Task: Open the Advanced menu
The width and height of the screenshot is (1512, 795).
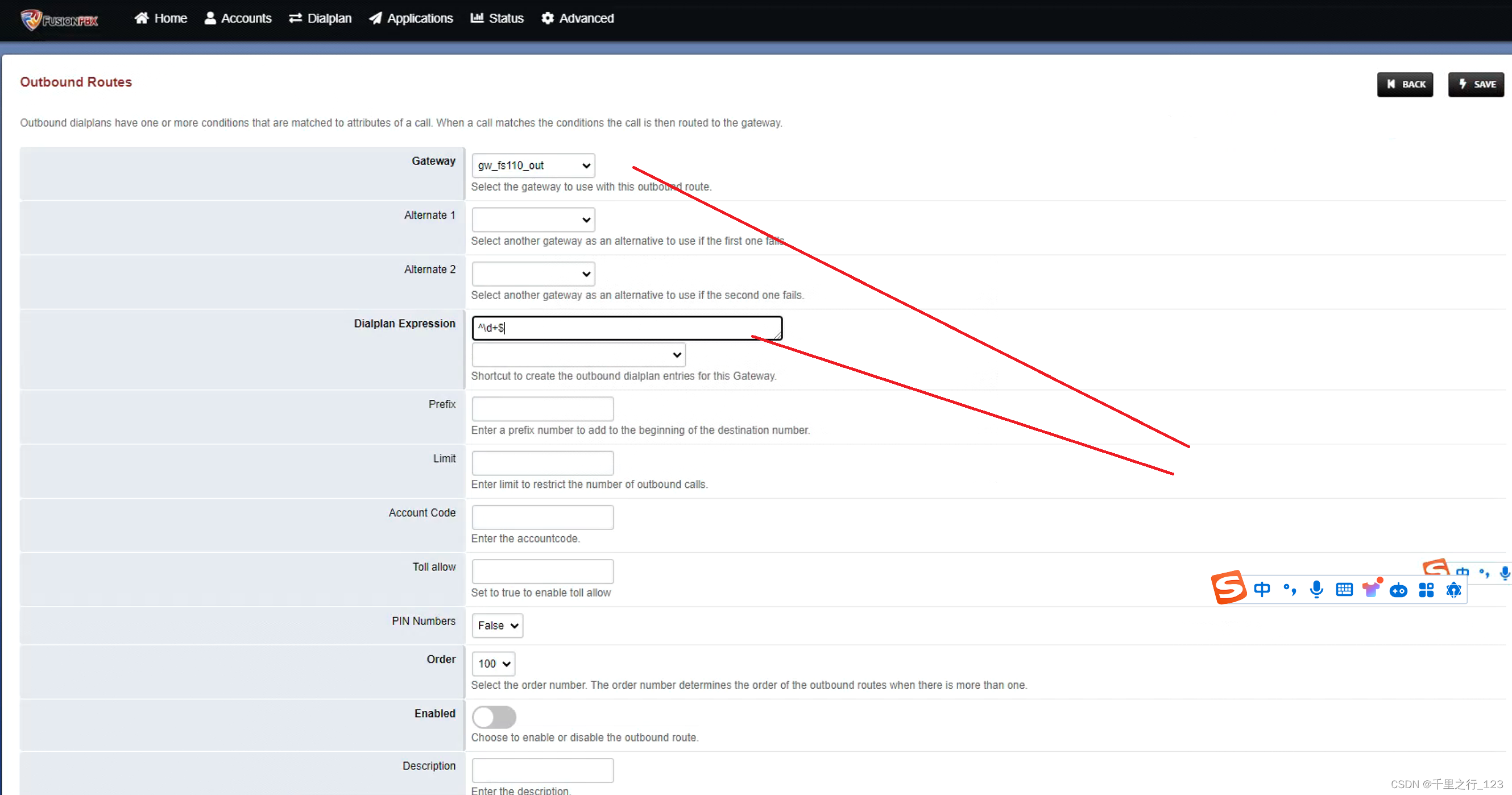Action: tap(578, 18)
